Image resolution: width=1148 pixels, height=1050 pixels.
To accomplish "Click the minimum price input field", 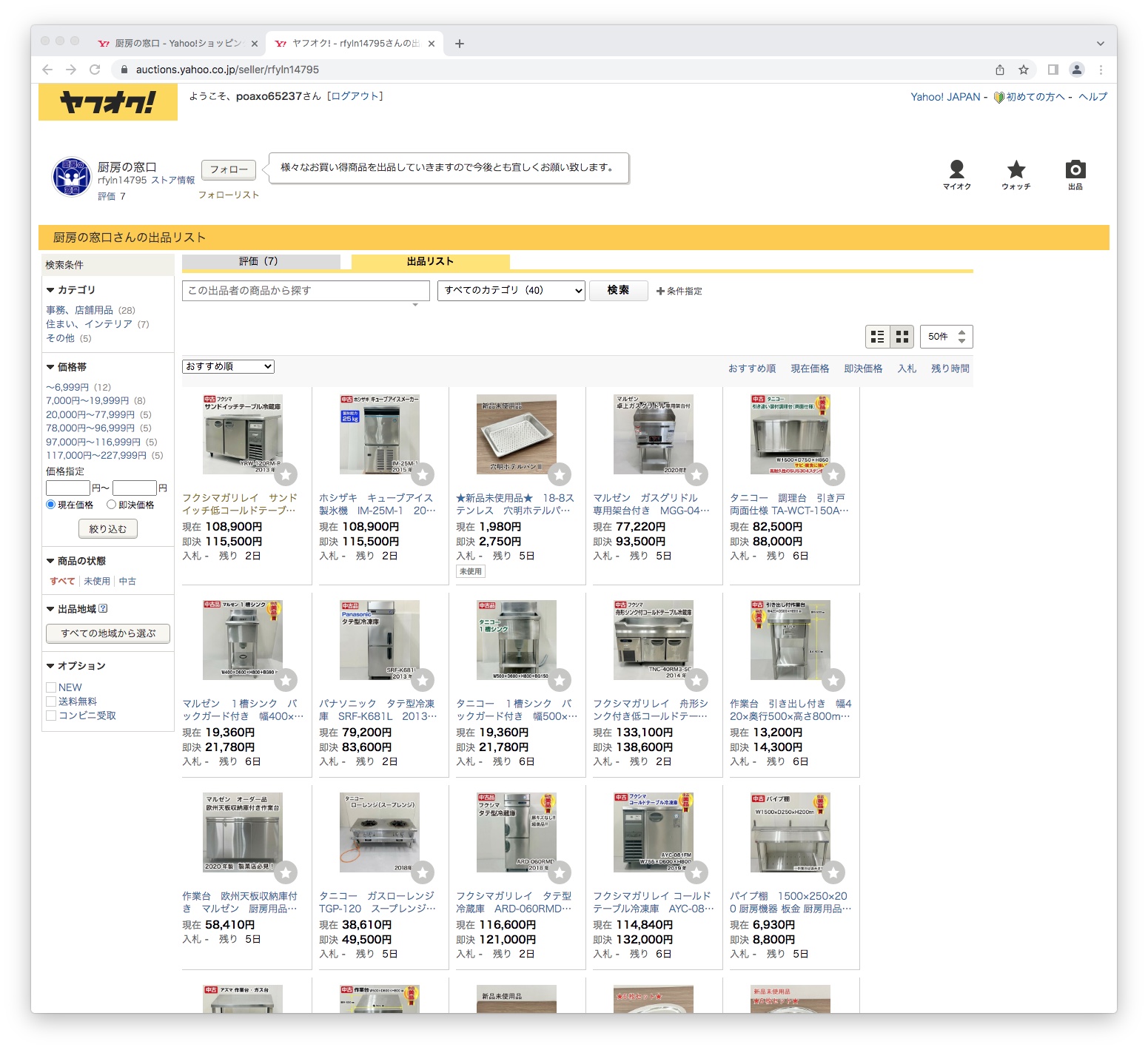I will coord(67,488).
